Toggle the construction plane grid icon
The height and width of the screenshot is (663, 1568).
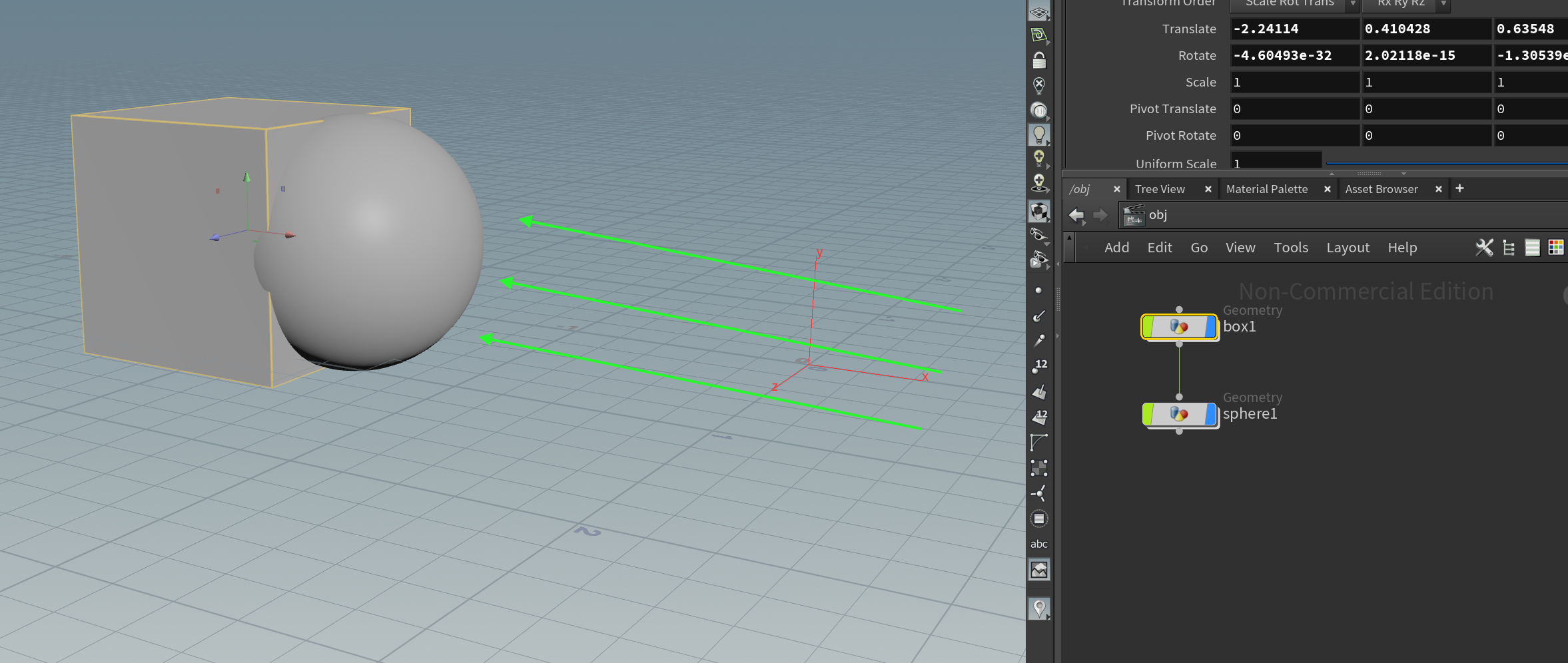(x=1039, y=11)
